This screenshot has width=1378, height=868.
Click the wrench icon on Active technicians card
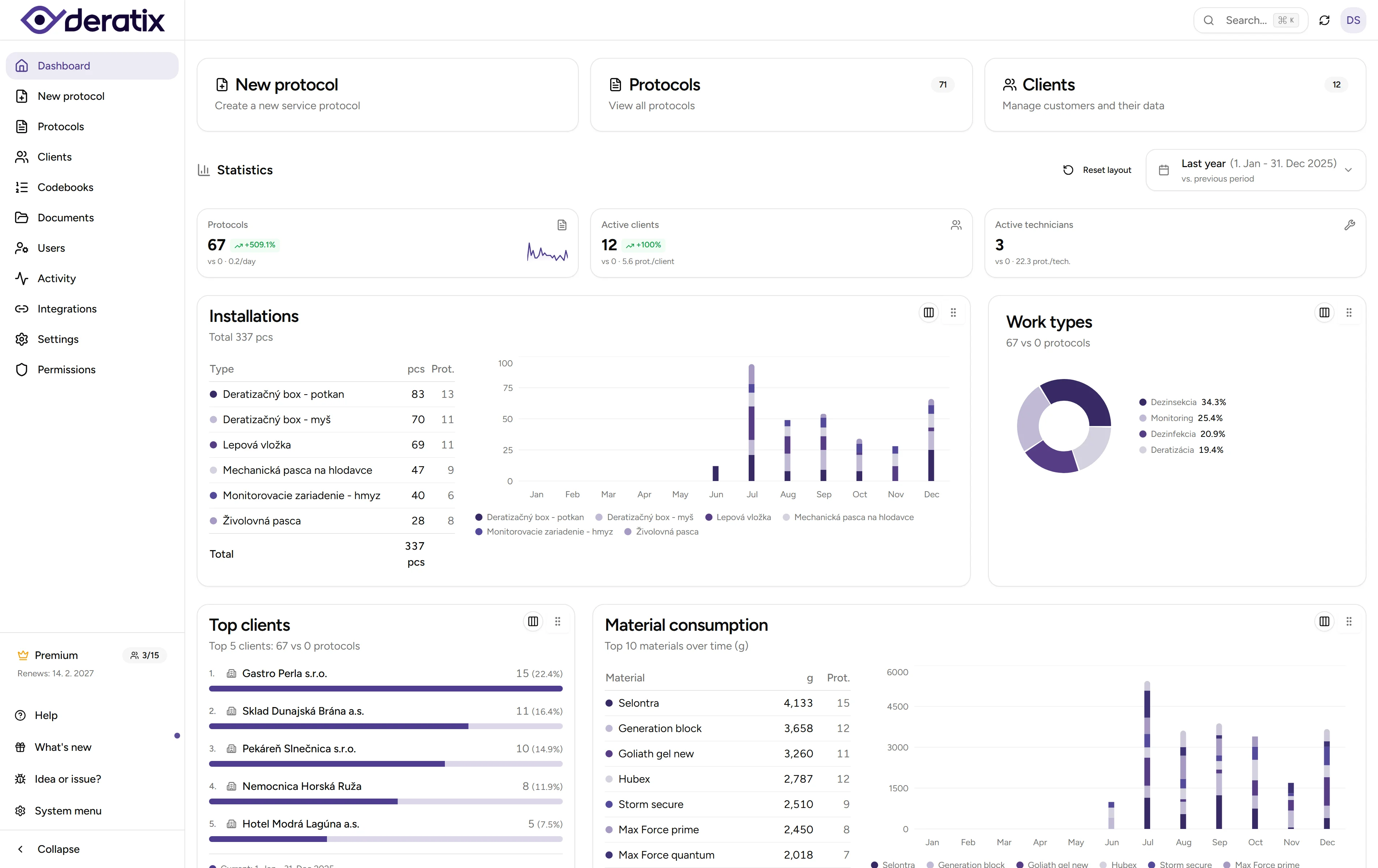point(1349,225)
